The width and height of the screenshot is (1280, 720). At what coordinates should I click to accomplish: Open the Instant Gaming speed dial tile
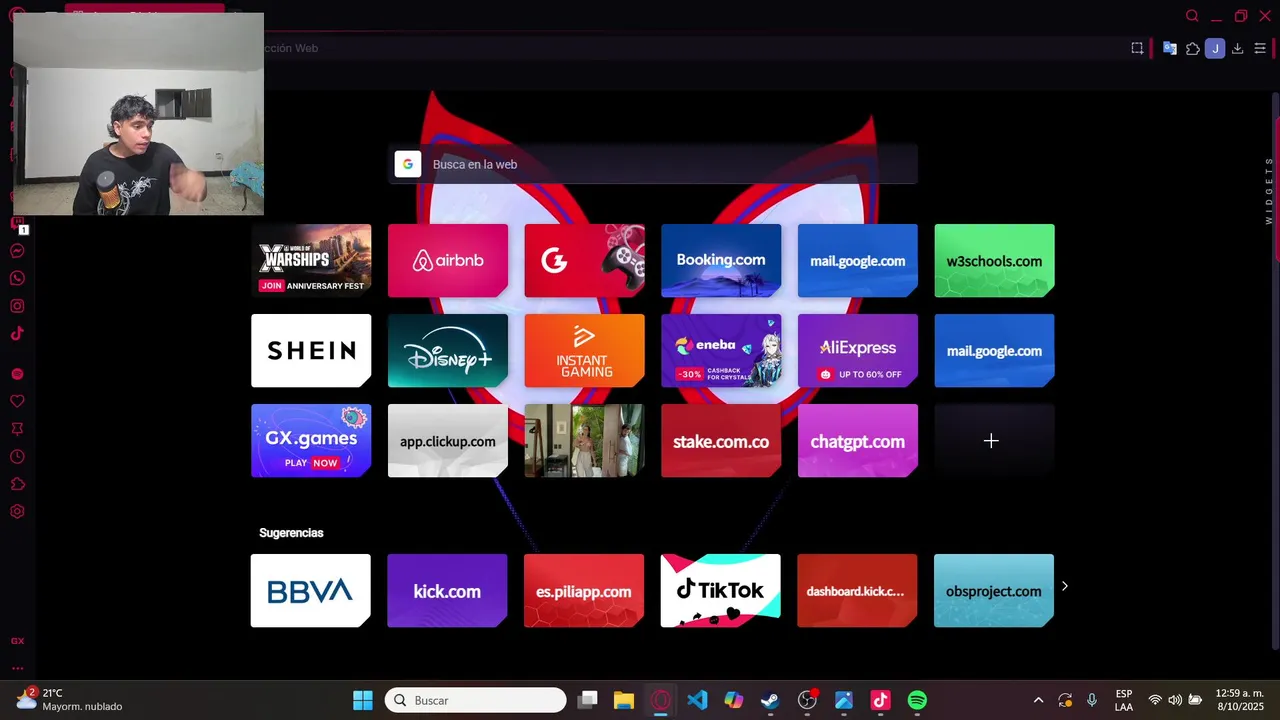[584, 350]
